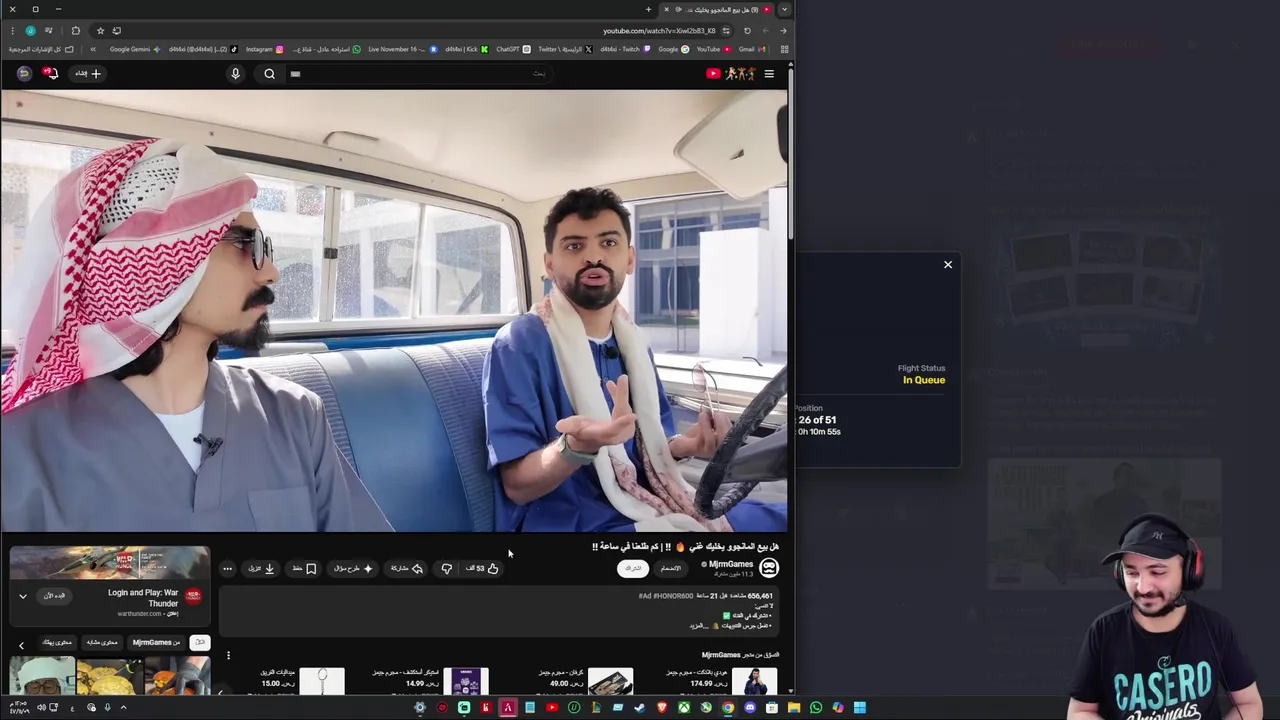This screenshot has height=720, width=1280.
Task: Expand description via 'more' link
Action: (x=698, y=625)
